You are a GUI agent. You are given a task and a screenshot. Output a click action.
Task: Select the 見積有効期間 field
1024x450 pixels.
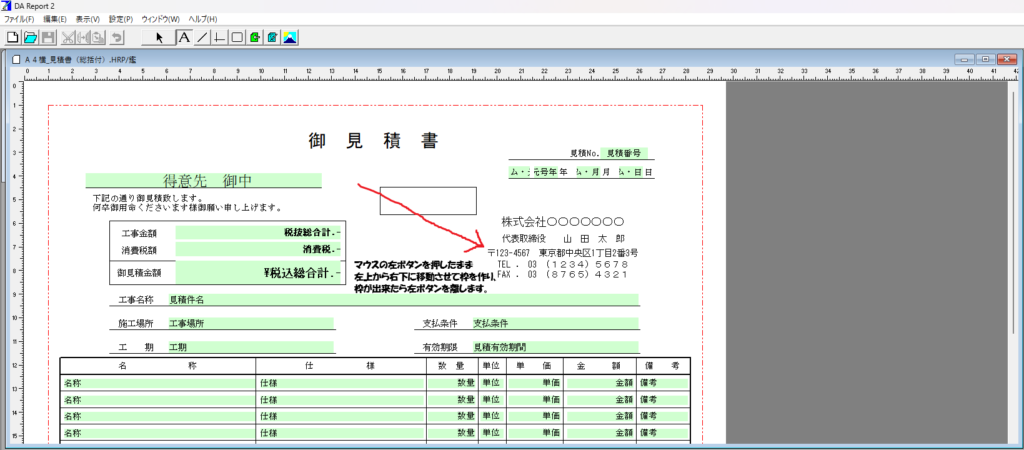555,347
